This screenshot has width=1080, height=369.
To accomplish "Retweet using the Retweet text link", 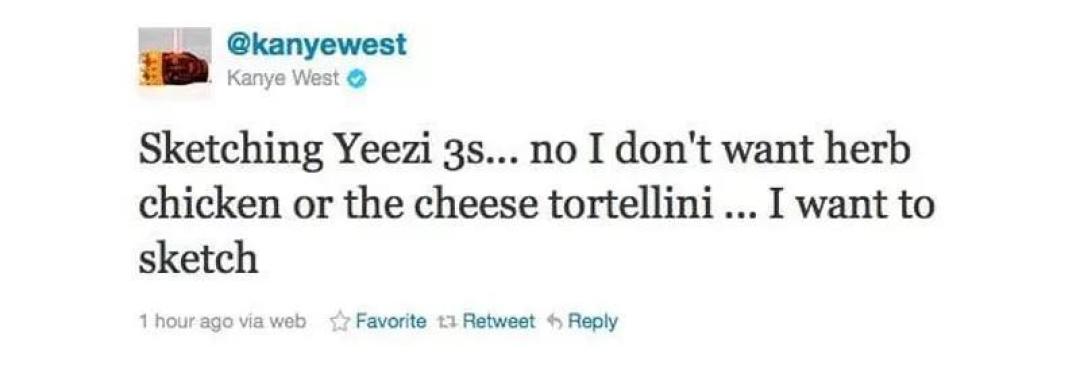I will [x=499, y=321].
